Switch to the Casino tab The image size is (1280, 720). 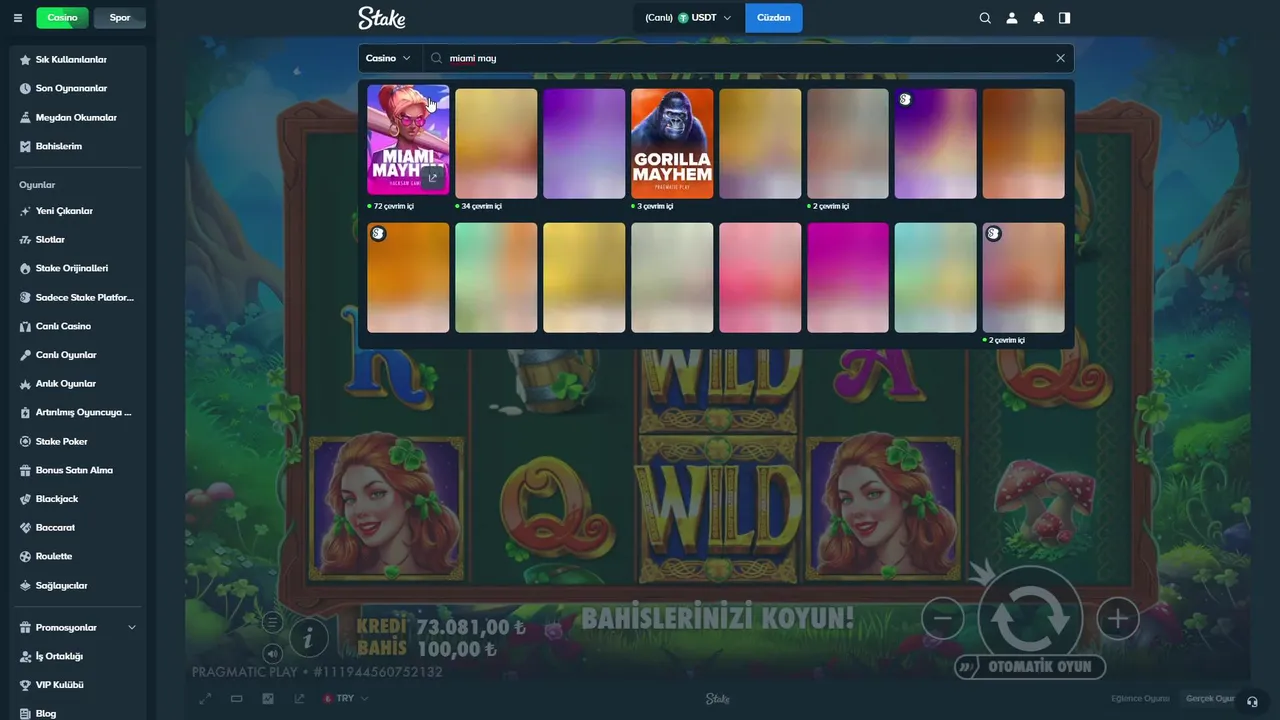[x=62, y=18]
